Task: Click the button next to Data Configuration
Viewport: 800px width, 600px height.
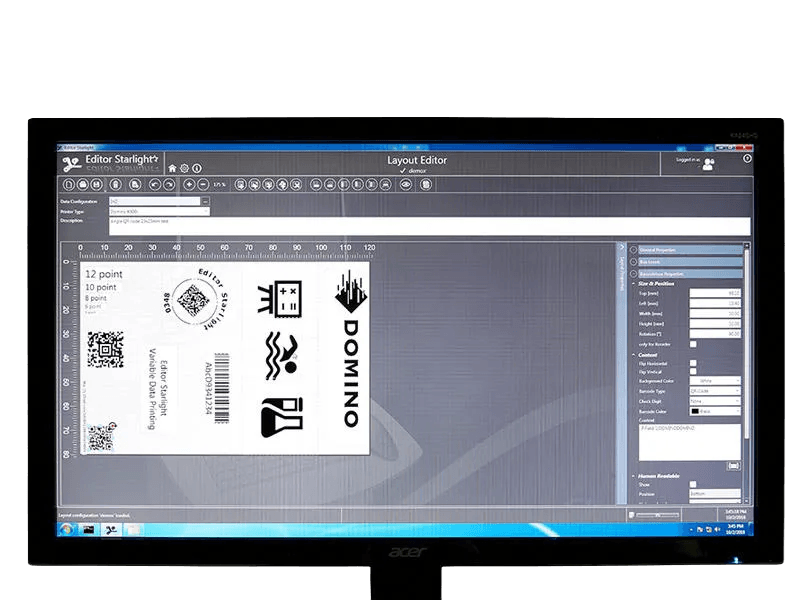Action: (x=205, y=202)
